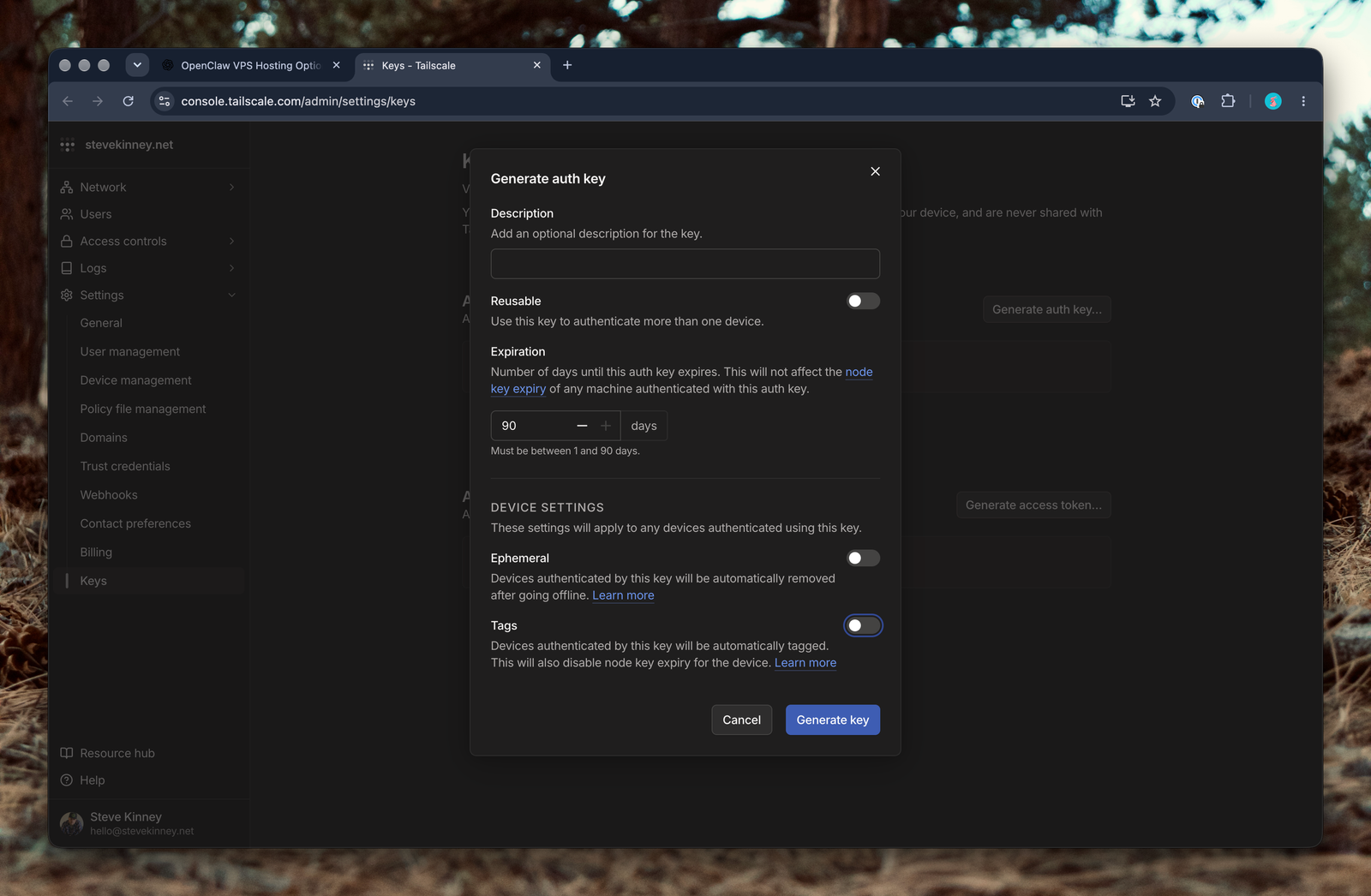1371x896 pixels.
Task: Click the Generate auth key… page button
Action: pyautogui.click(x=1046, y=309)
